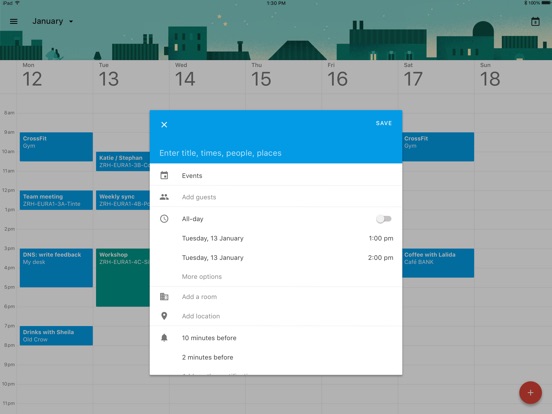
Task: Click the guests people icon
Action: click(x=164, y=197)
